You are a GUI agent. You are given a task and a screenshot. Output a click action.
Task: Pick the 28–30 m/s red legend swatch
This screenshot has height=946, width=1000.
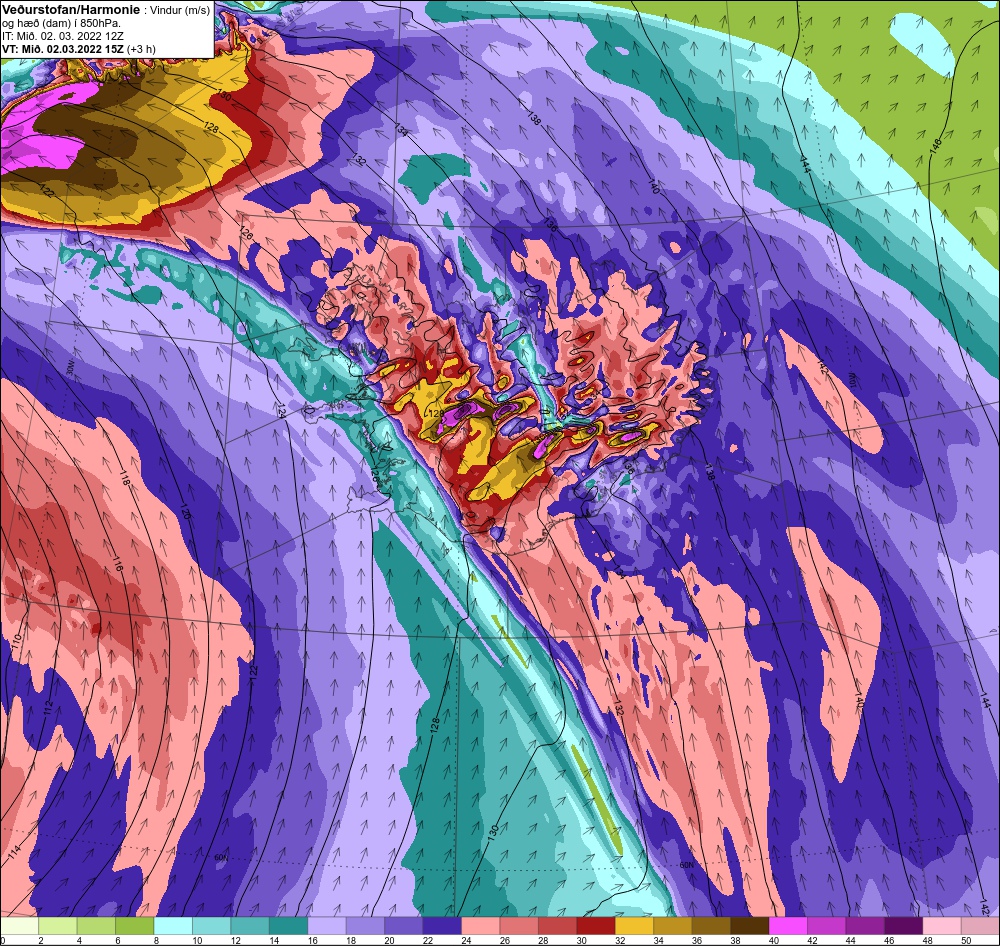557,926
